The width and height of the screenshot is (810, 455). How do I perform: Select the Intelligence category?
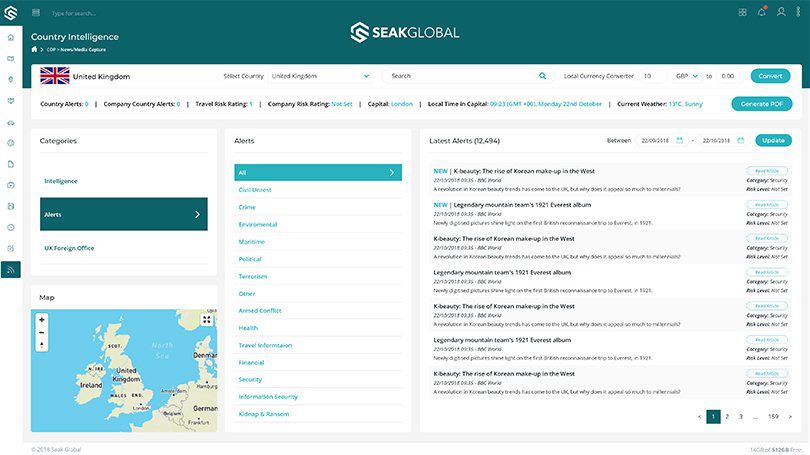click(x=61, y=181)
